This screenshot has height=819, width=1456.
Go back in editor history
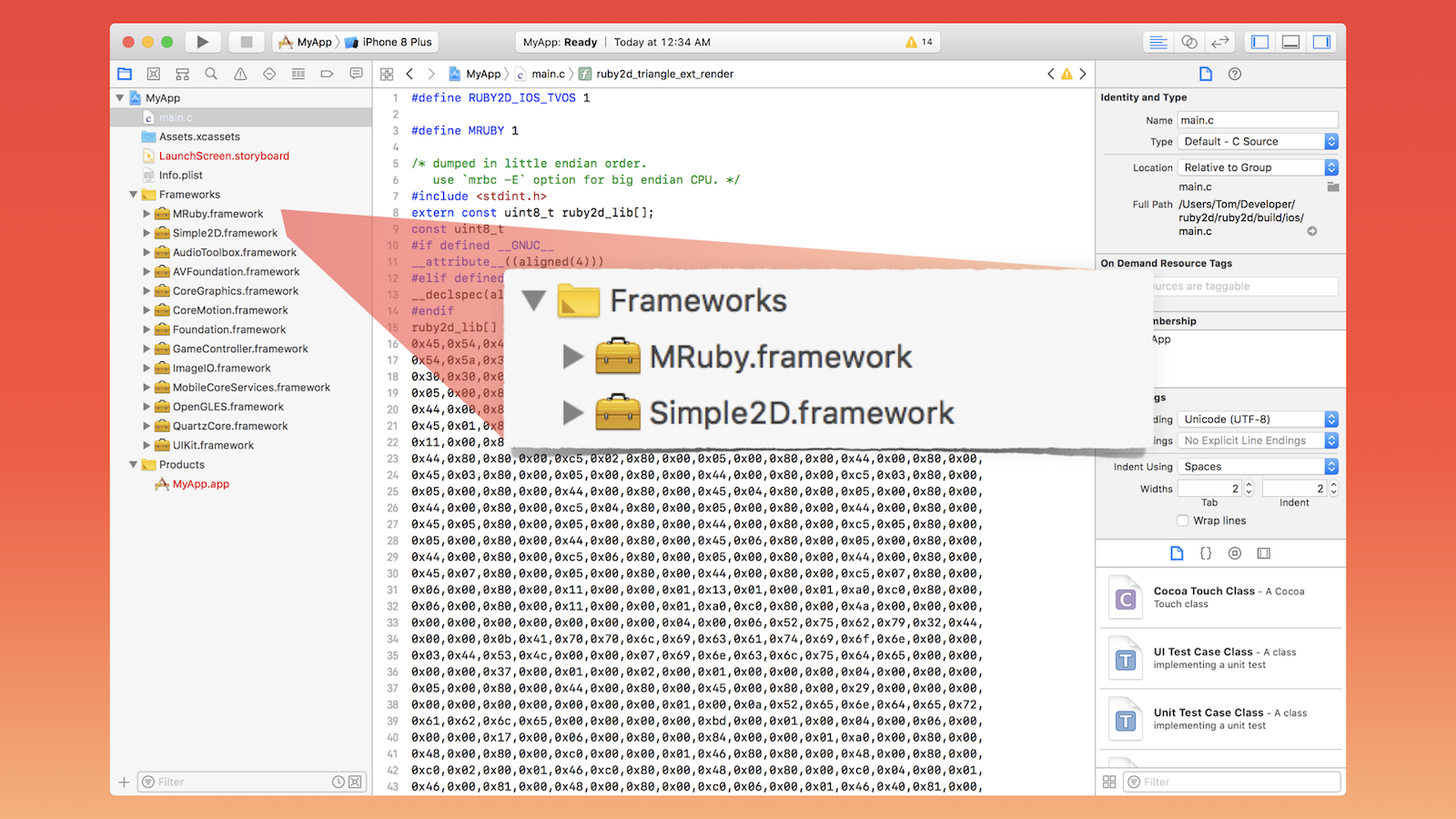(x=409, y=74)
